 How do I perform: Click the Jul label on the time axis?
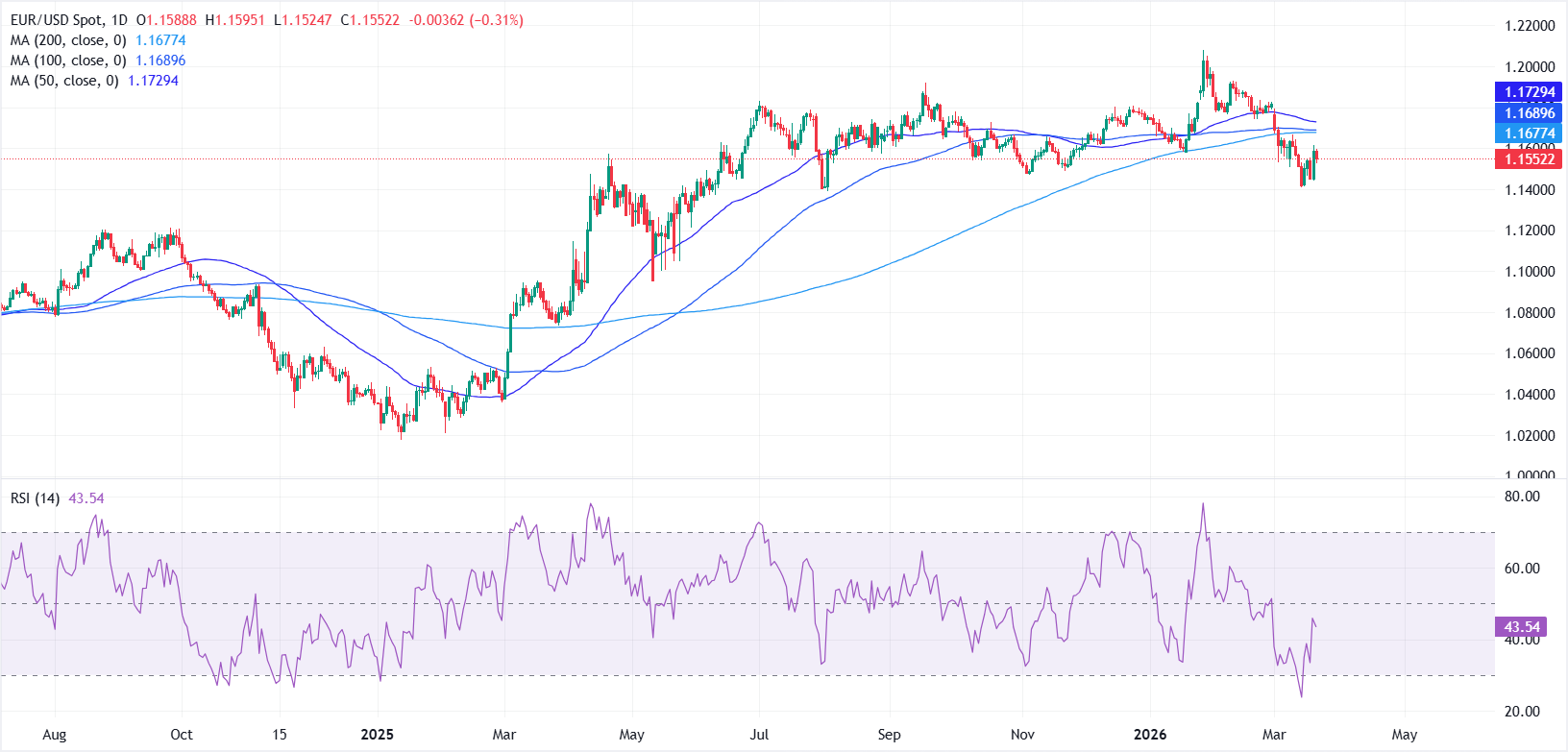tap(759, 735)
